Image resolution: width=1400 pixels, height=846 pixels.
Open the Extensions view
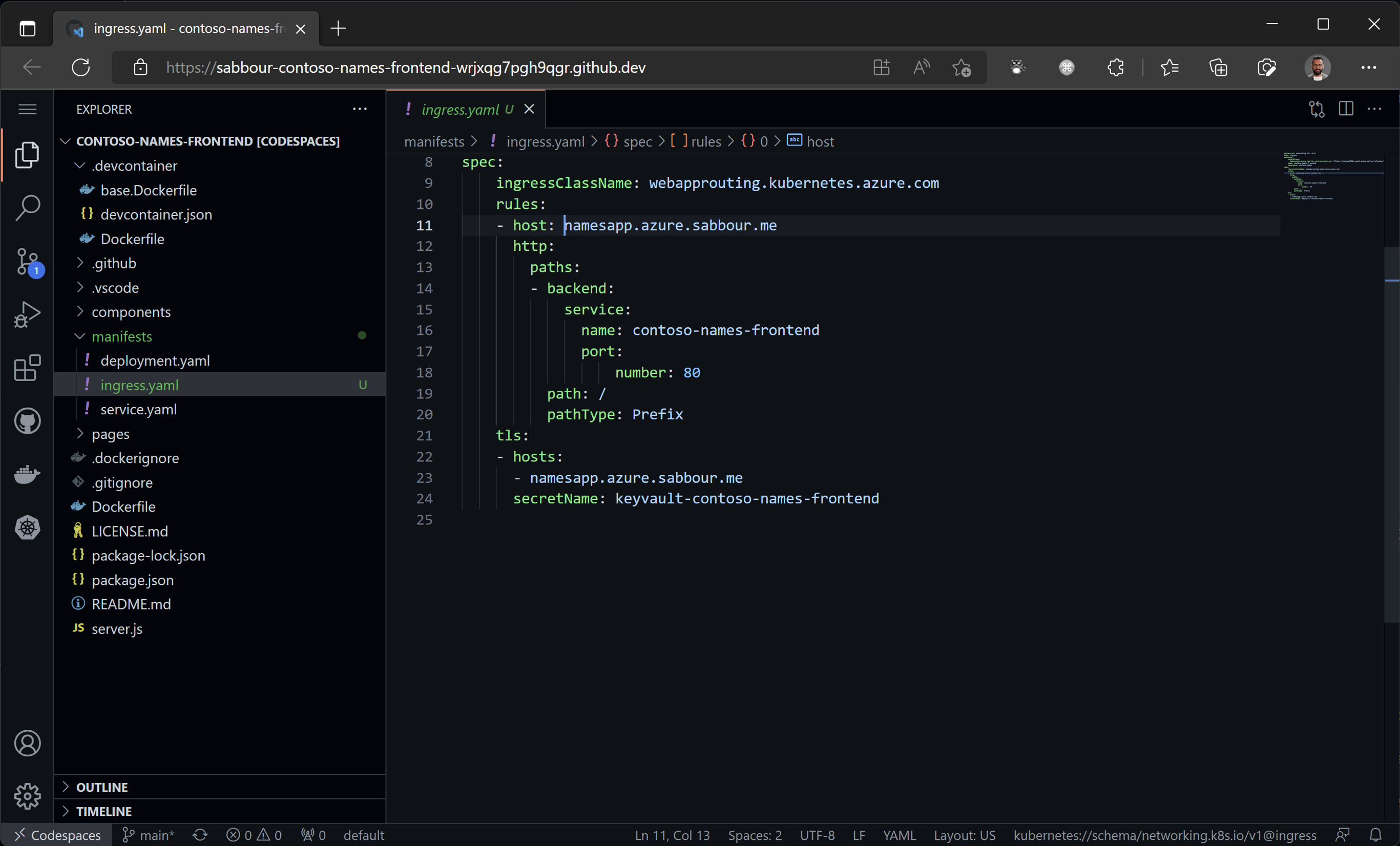click(27, 368)
